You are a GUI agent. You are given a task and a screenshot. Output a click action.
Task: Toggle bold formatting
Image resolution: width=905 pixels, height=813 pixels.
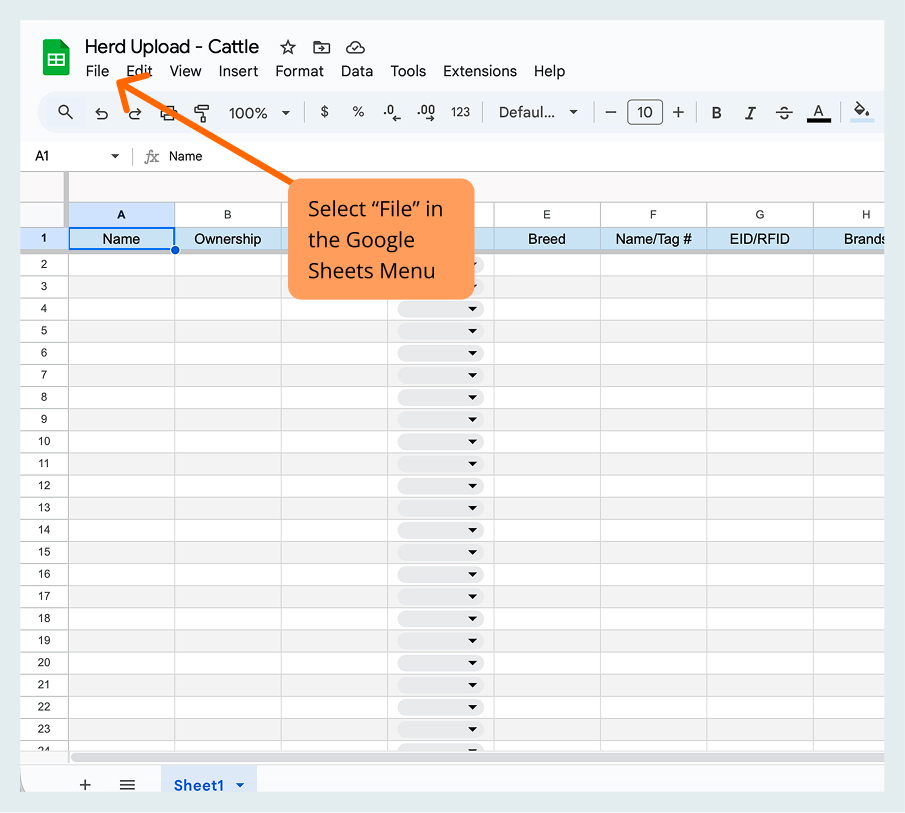click(716, 113)
